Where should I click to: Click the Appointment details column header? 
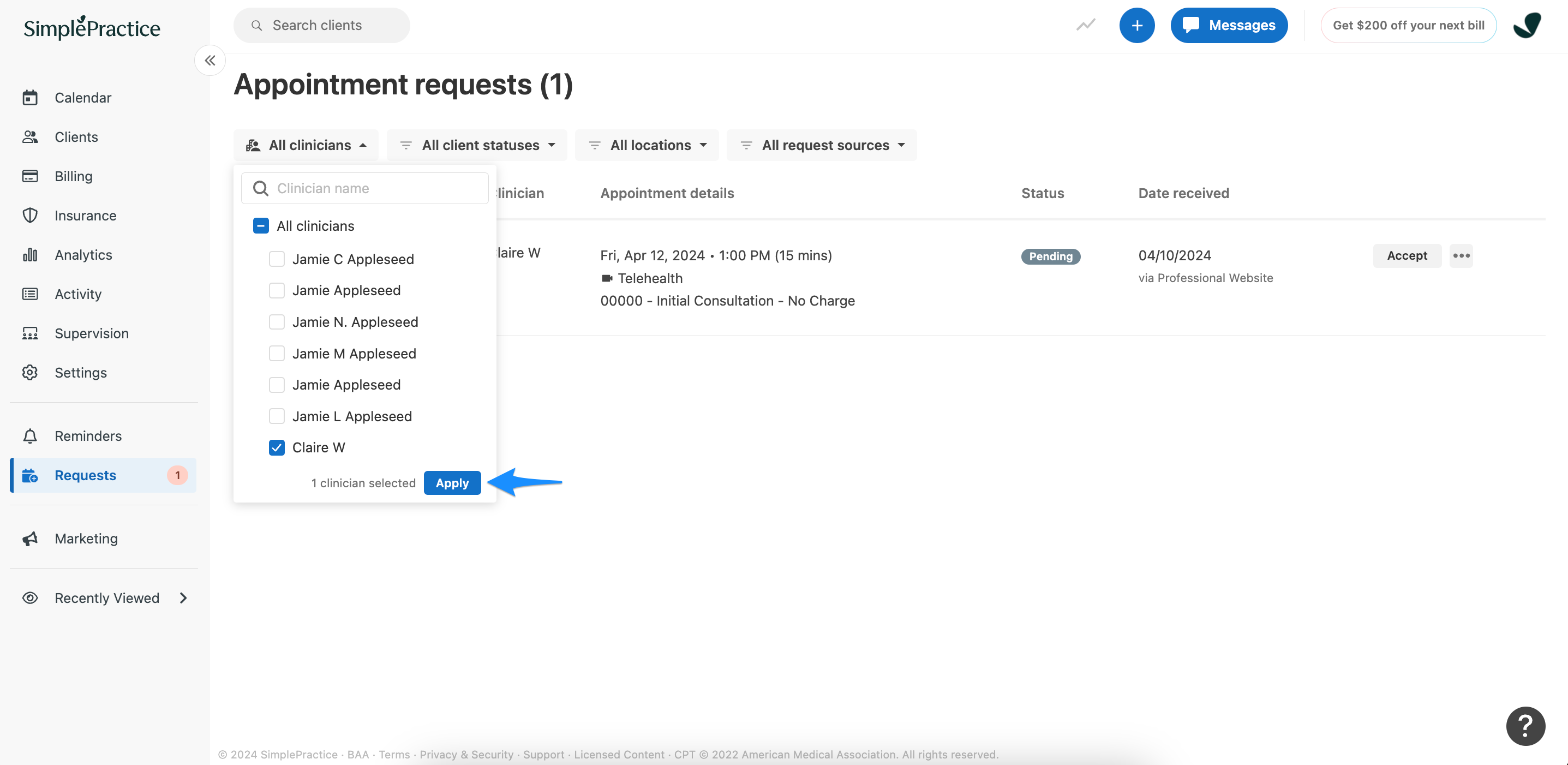(667, 193)
